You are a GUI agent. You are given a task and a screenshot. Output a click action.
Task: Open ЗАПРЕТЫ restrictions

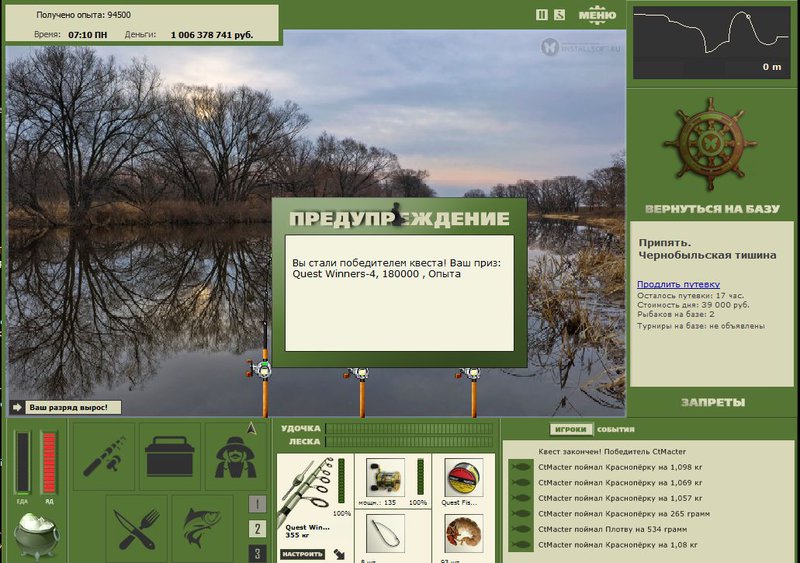pos(713,402)
